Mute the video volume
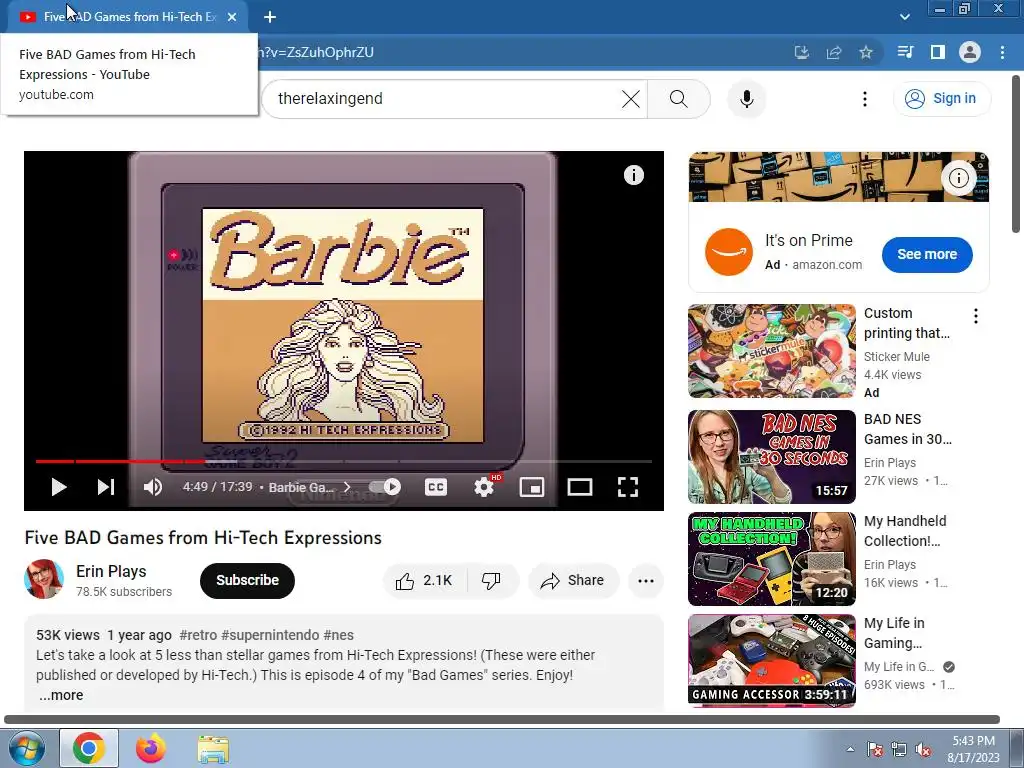 click(152, 487)
